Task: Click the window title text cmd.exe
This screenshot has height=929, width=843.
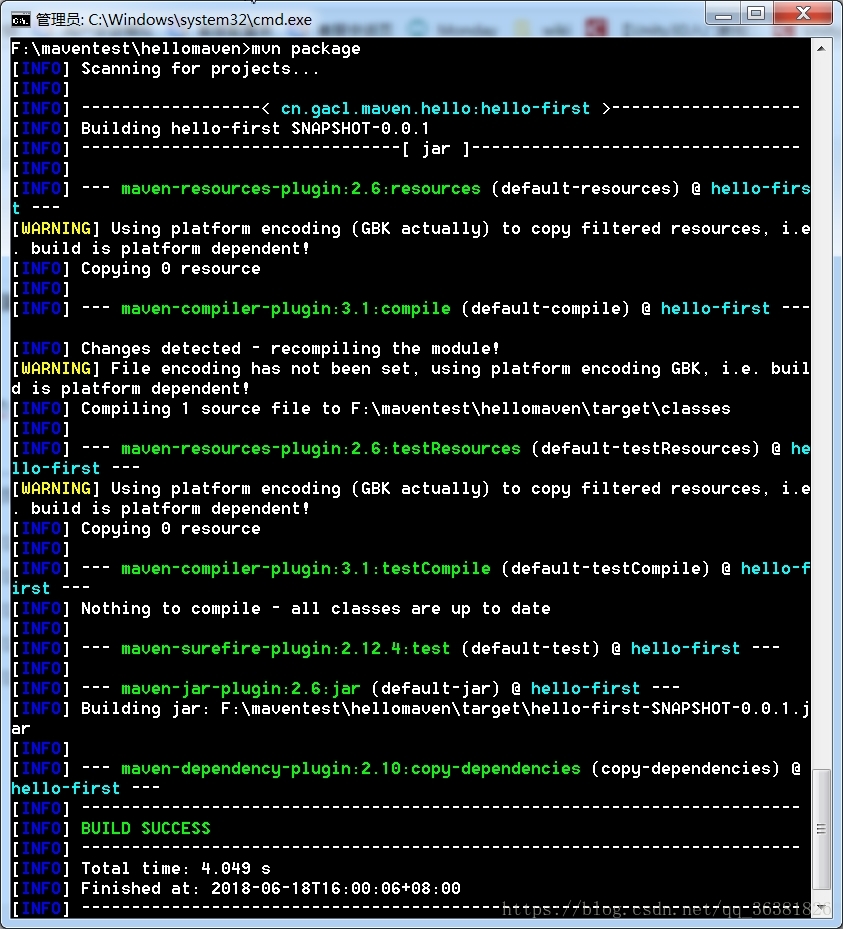Action: tap(174, 20)
